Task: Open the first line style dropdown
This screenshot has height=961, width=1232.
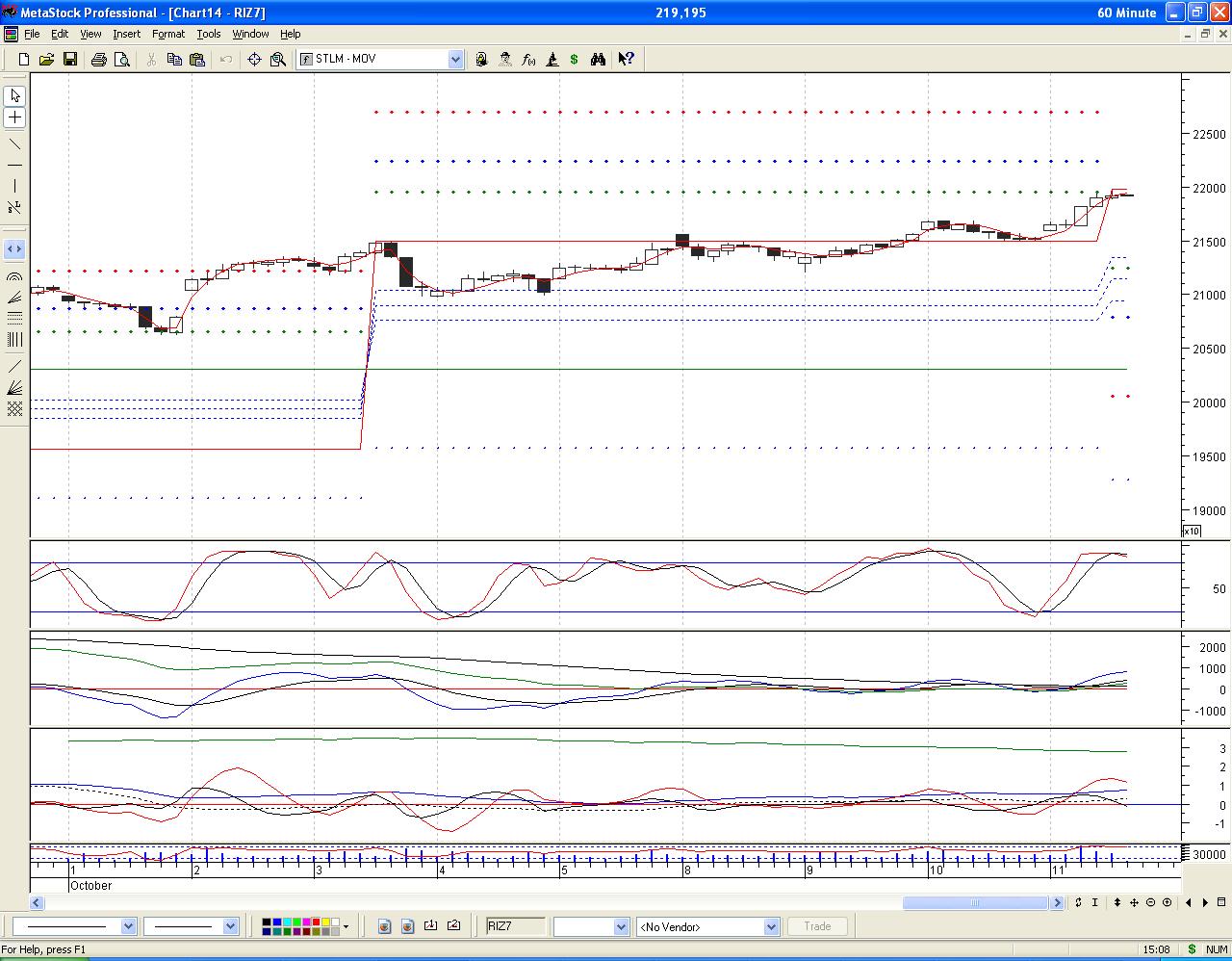Action: point(128,926)
